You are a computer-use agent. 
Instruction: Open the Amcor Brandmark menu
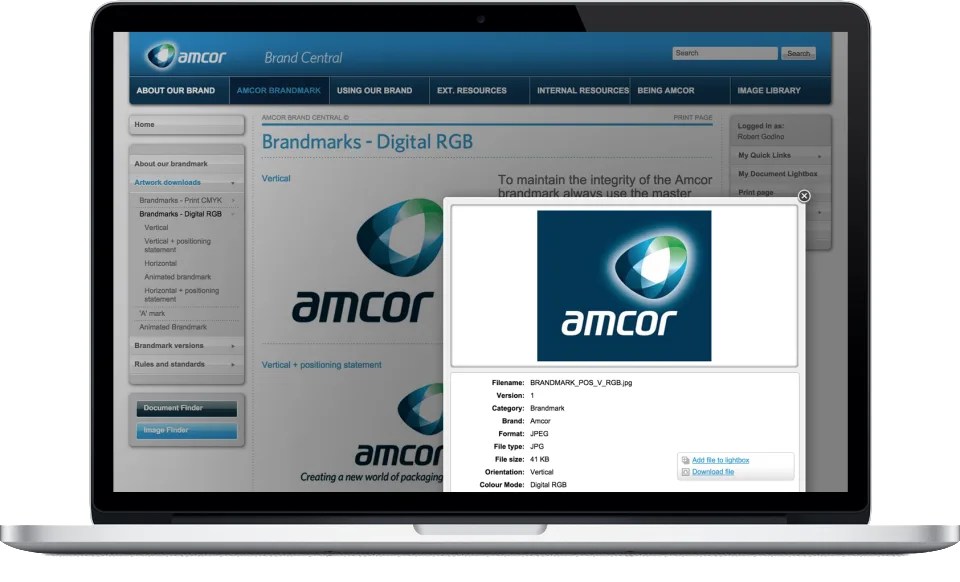tap(279, 91)
